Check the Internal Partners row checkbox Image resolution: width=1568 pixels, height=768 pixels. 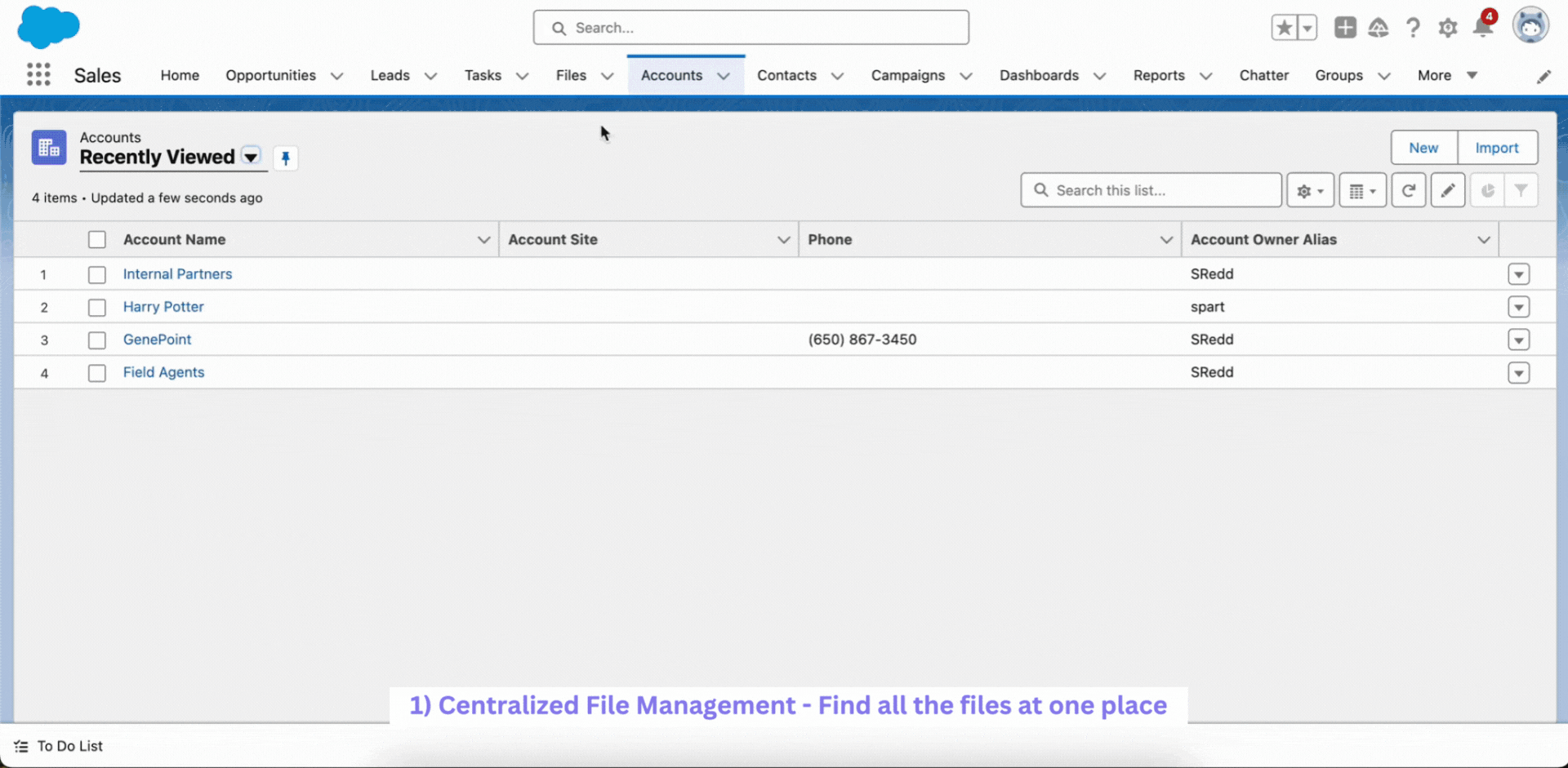[97, 274]
